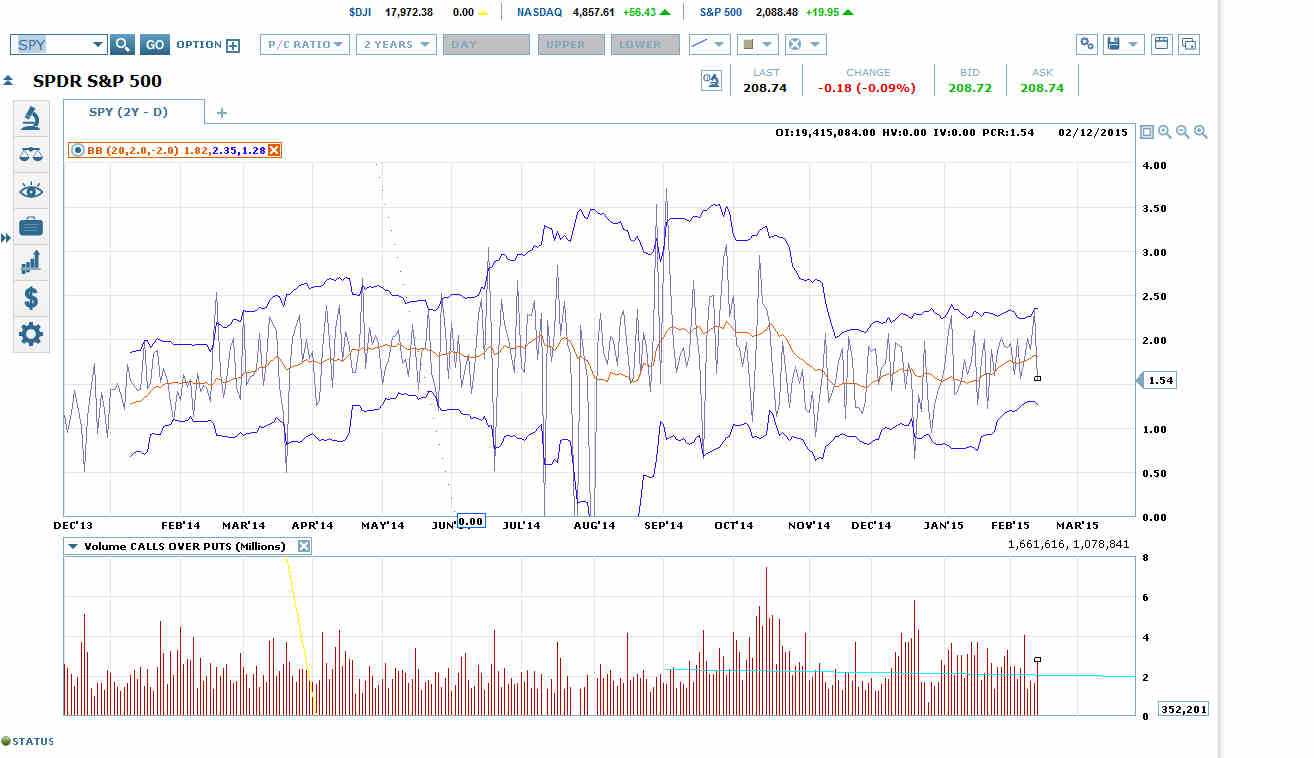1314x758 pixels.
Task: Click the volume last-bar square marker
Action: [1038, 660]
